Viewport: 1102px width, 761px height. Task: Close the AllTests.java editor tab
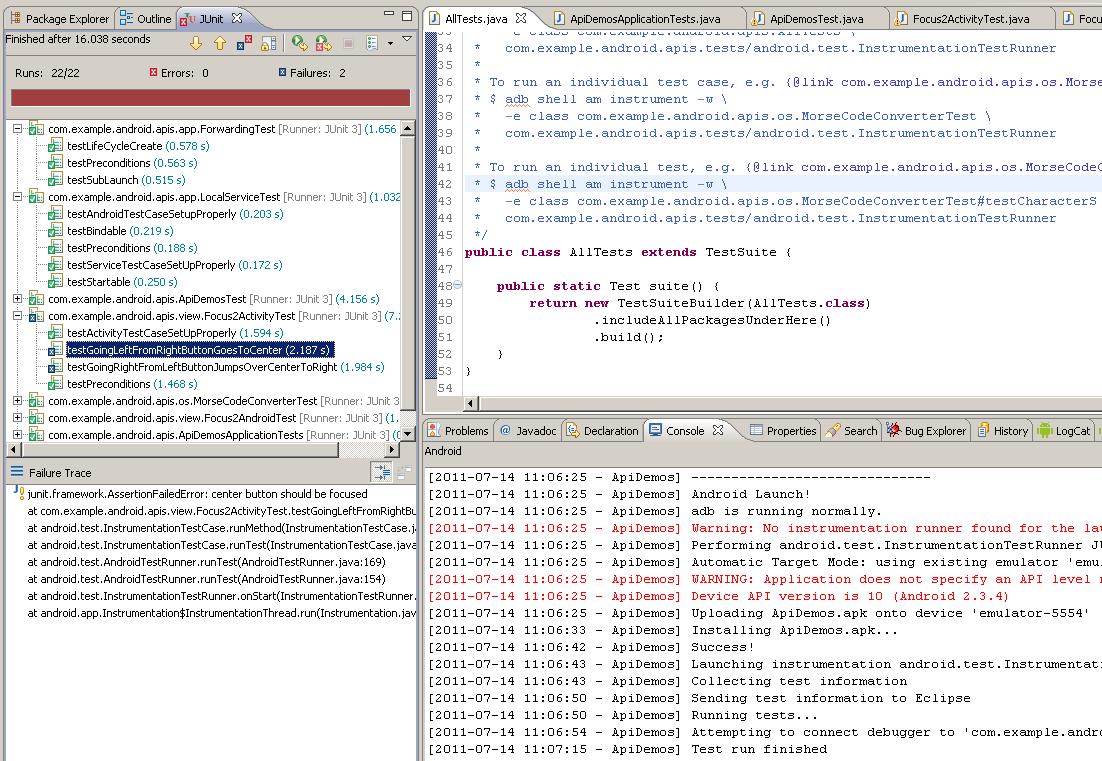523,19
